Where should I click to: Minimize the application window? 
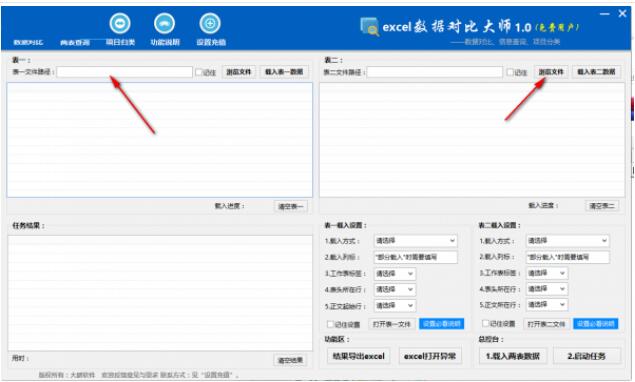click(605, 14)
